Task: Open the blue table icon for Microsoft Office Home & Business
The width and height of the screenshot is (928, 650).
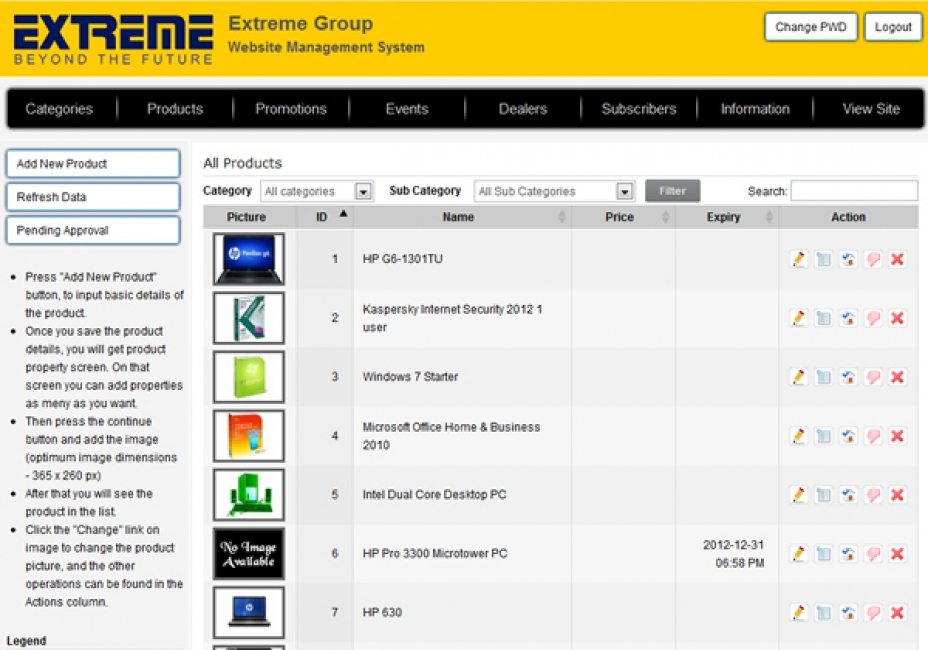Action: point(823,436)
